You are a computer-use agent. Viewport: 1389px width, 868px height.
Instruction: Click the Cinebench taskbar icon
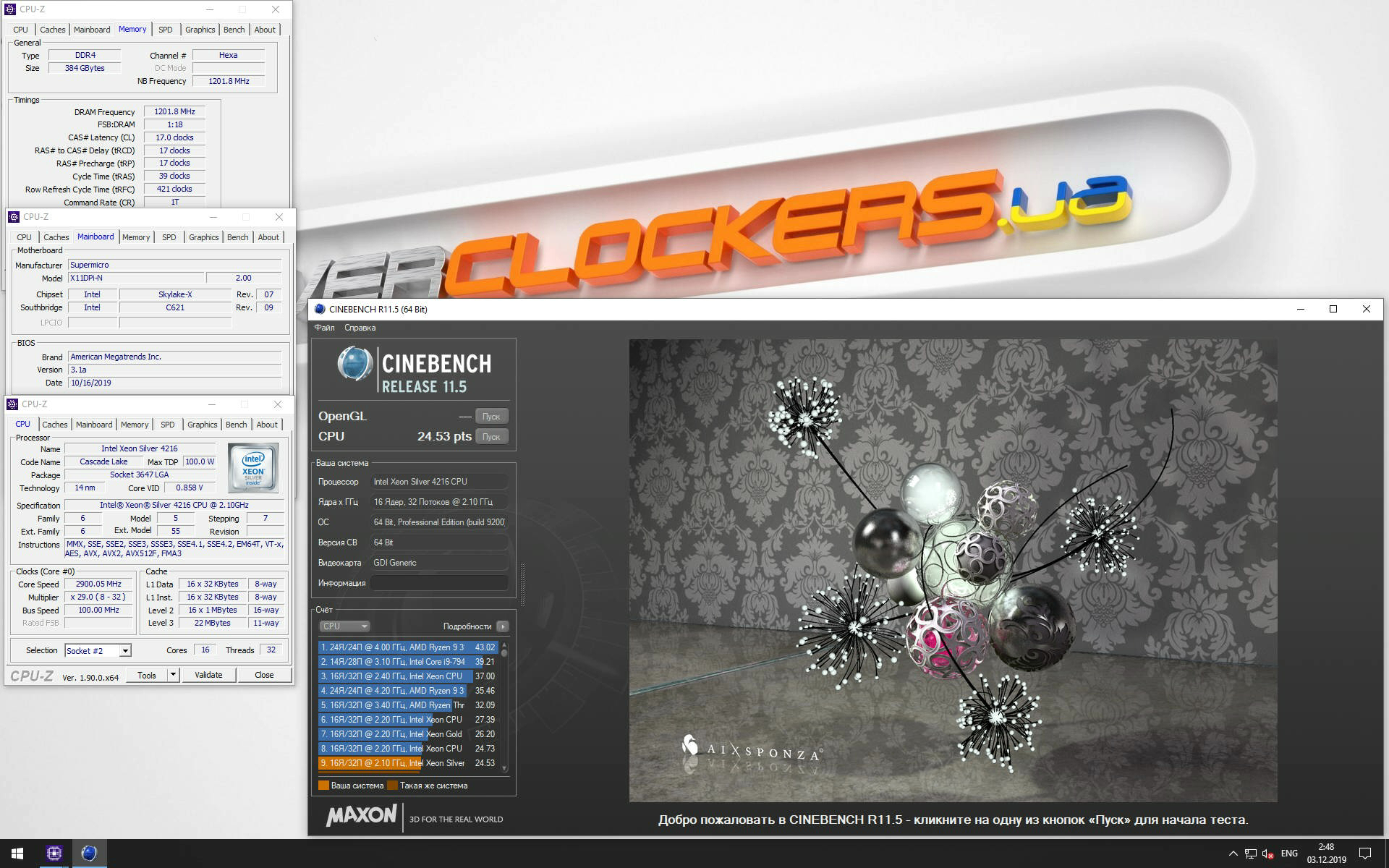click(x=89, y=854)
